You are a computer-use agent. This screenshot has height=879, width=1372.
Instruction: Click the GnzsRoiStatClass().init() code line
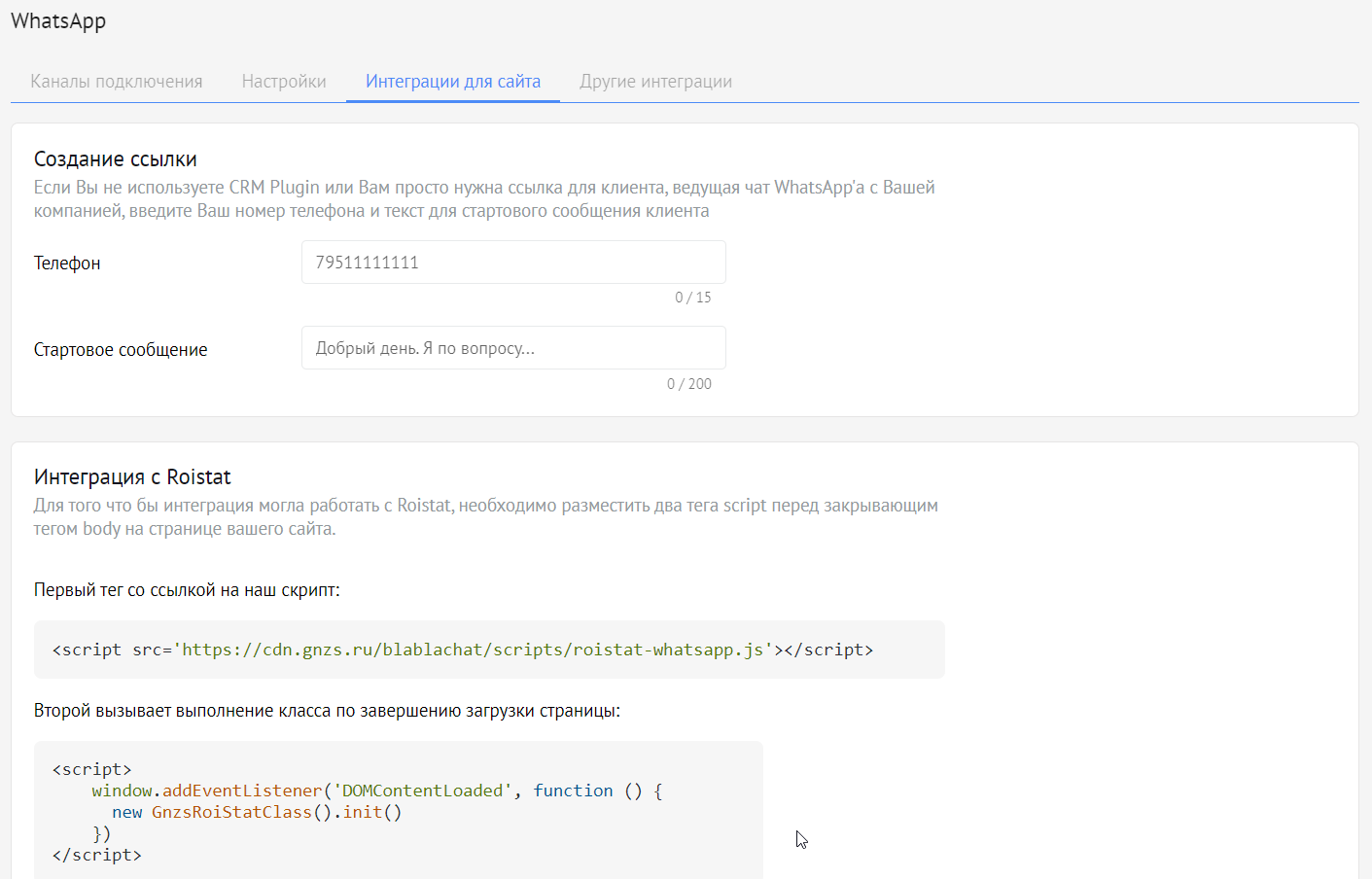click(x=257, y=812)
